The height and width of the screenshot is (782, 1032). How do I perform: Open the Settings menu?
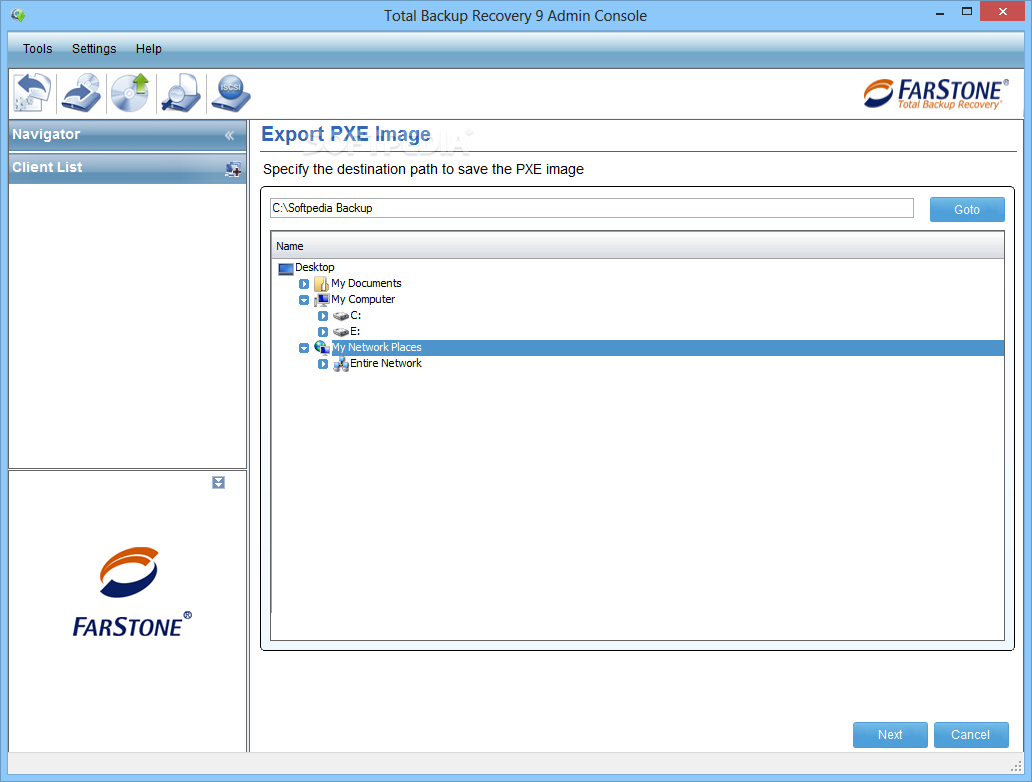(94, 49)
